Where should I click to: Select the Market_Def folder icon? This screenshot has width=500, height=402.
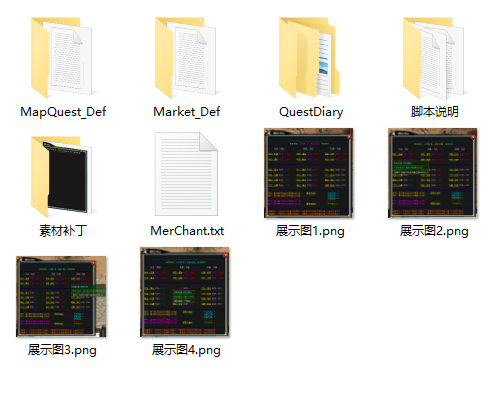point(186,58)
